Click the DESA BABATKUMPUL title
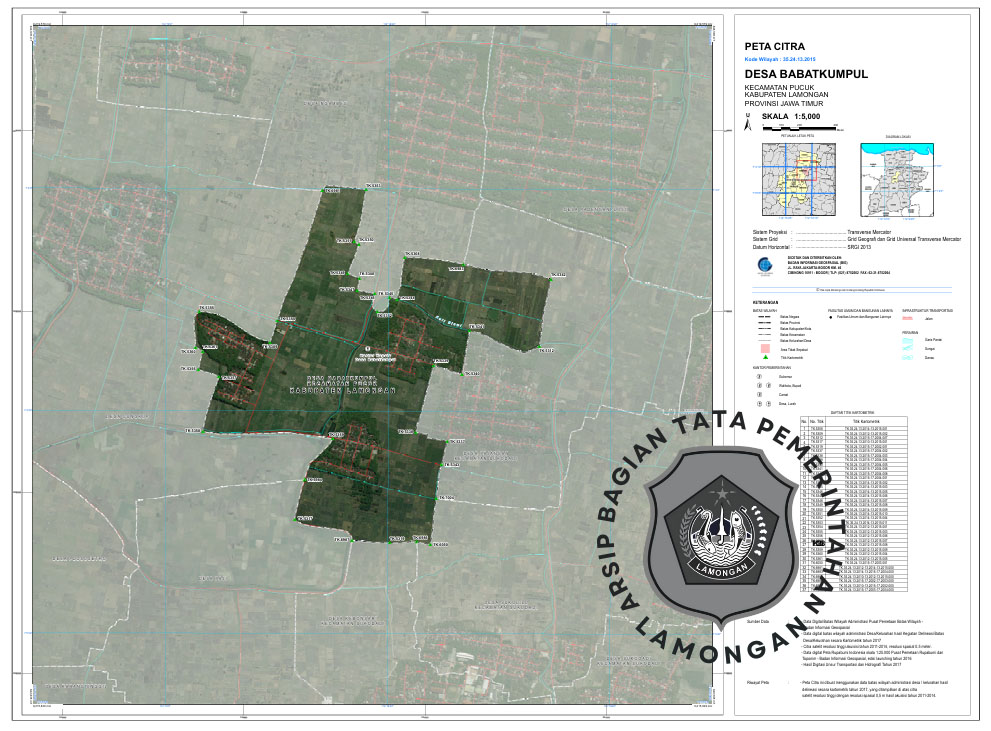This screenshot has width=991, height=731. (806, 75)
